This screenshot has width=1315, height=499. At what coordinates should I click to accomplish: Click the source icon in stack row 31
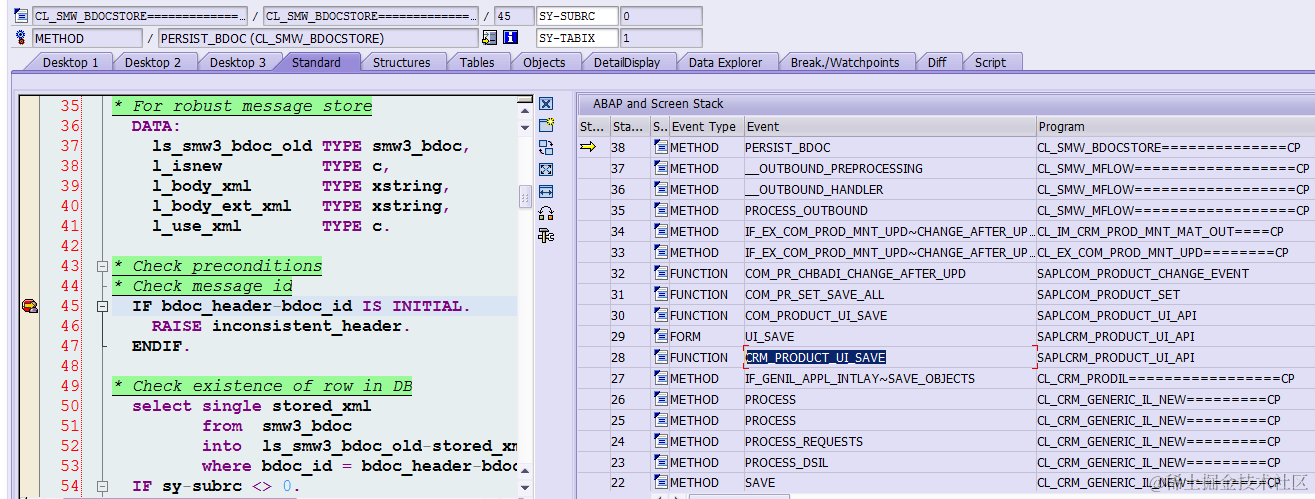pyautogui.click(x=660, y=294)
